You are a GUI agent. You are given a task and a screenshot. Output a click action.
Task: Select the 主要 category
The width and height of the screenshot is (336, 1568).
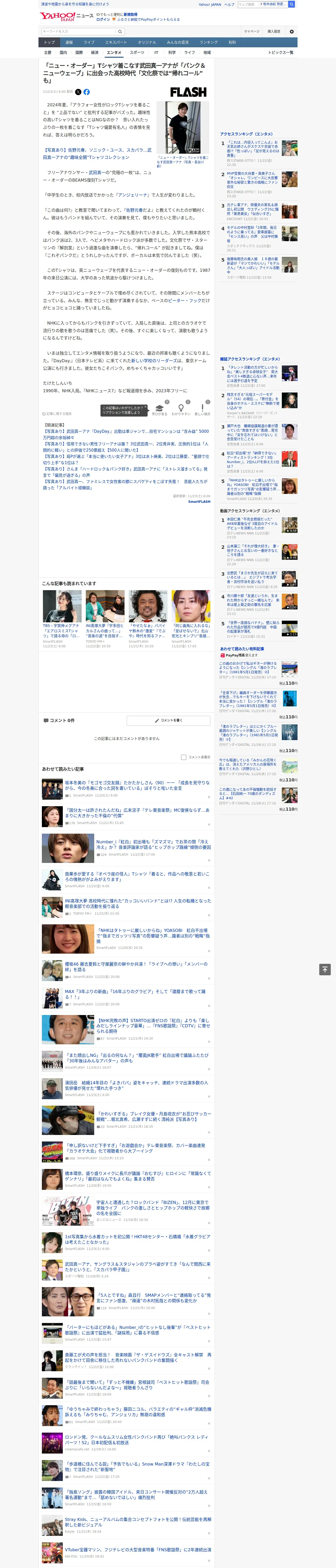click(x=48, y=52)
